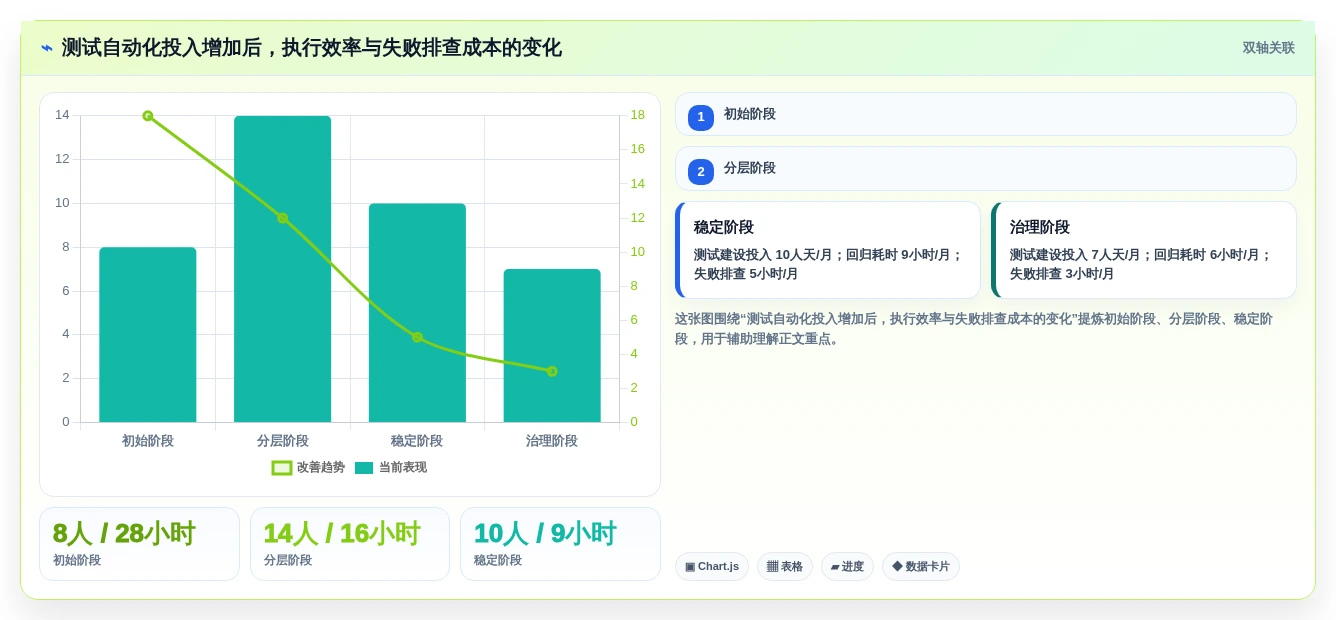Click the Chart.js tag

712,567
